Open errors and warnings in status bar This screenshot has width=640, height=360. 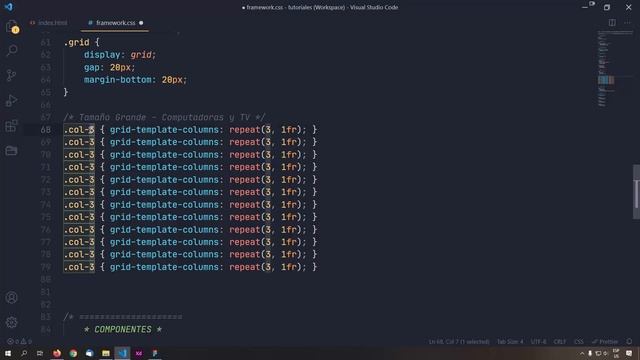19,341
